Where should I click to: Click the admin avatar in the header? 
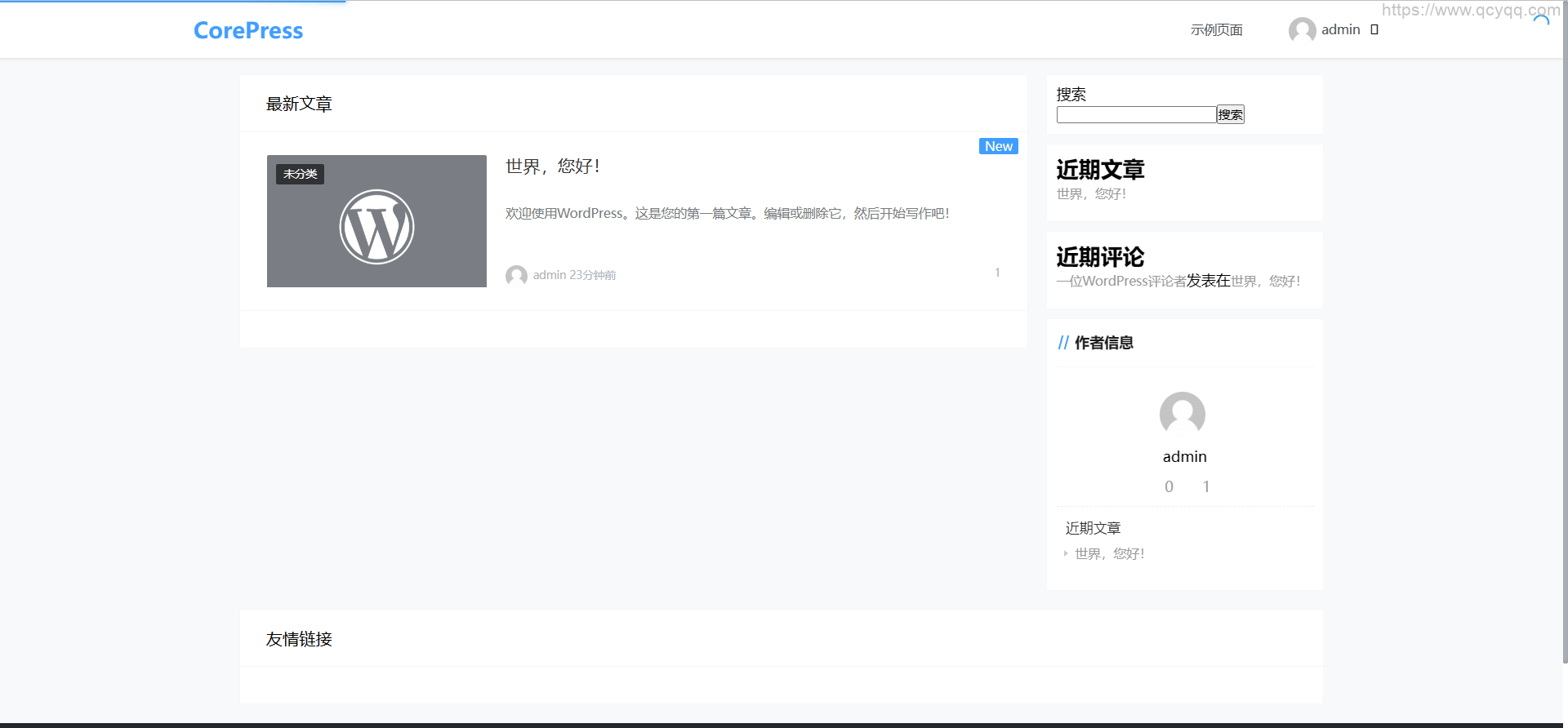point(1302,30)
